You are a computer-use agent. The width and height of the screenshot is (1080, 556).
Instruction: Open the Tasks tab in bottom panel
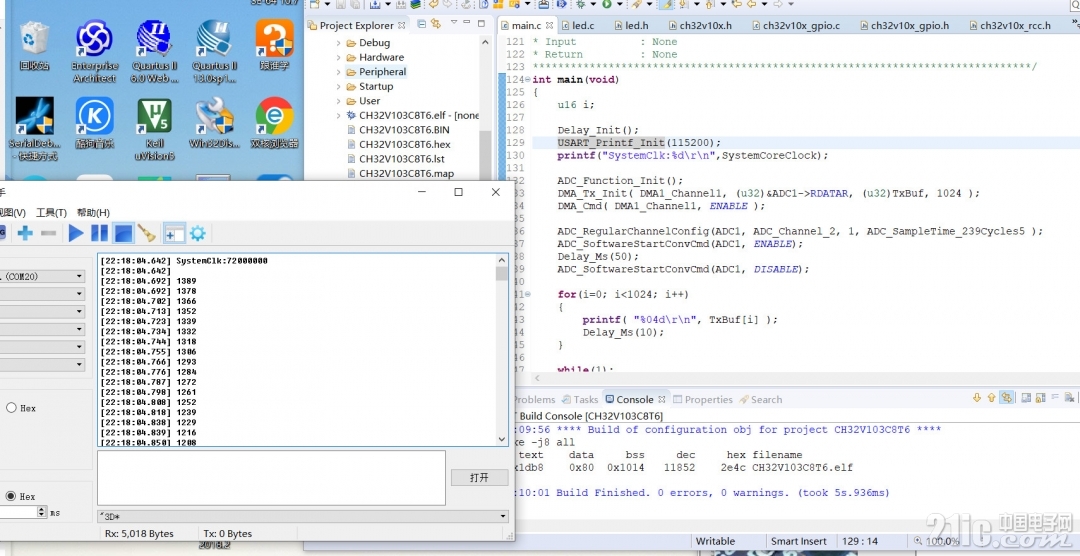pos(580,399)
